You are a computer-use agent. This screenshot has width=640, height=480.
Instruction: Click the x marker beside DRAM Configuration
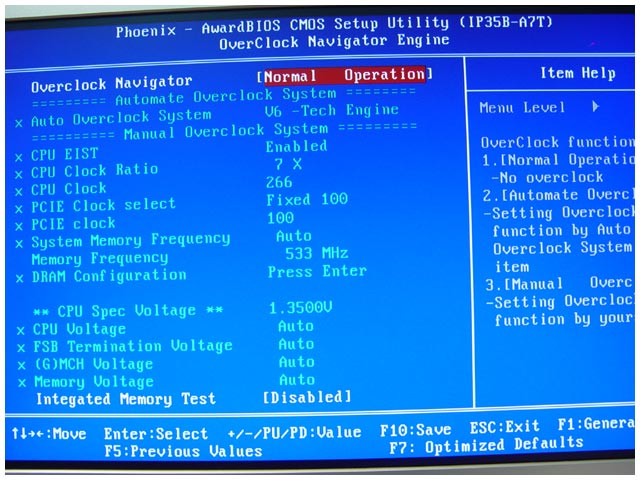pyautogui.click(x=20, y=279)
